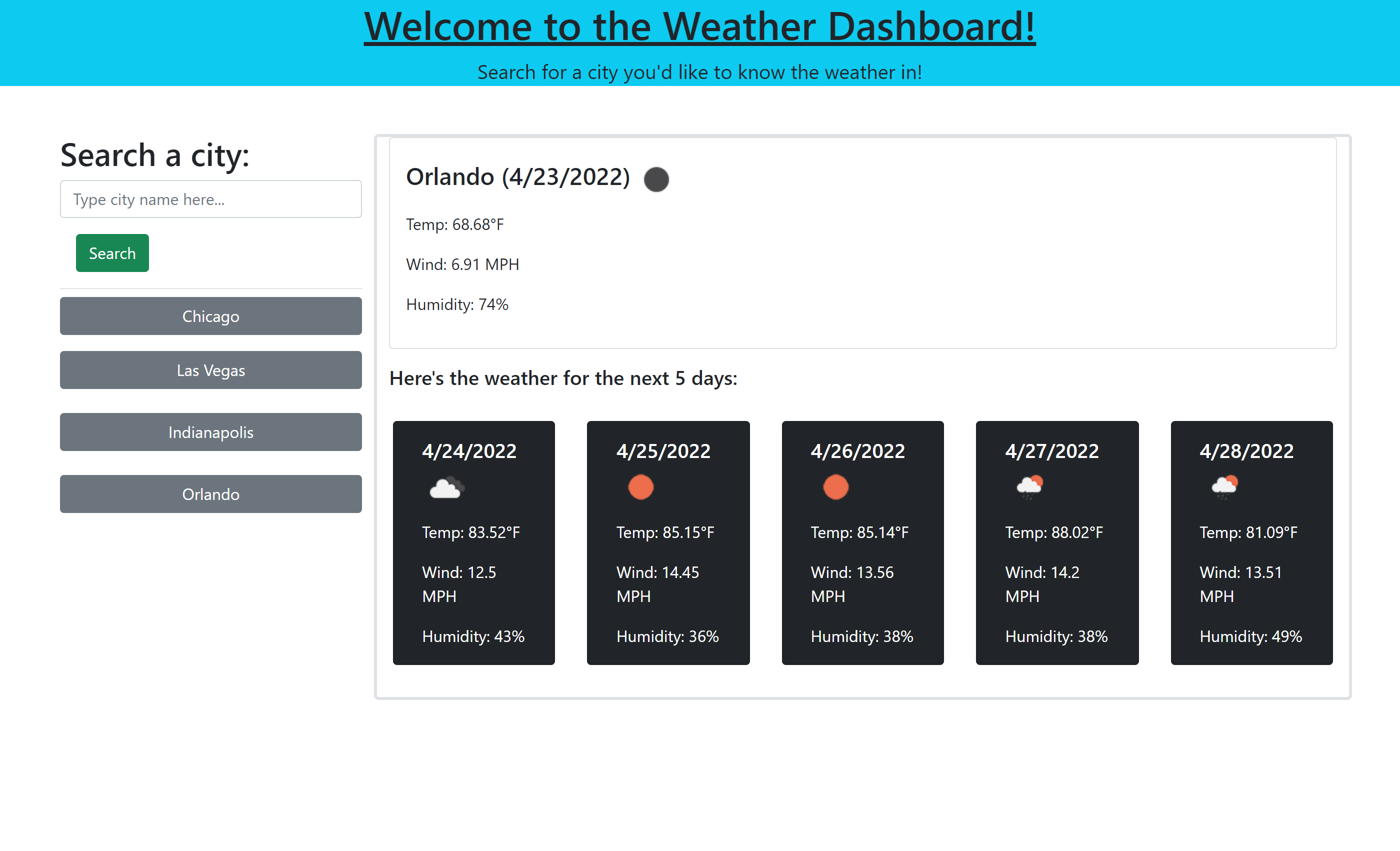This screenshot has width=1400, height=851.
Task: Click the 4/28/2022 date label
Action: click(1246, 450)
